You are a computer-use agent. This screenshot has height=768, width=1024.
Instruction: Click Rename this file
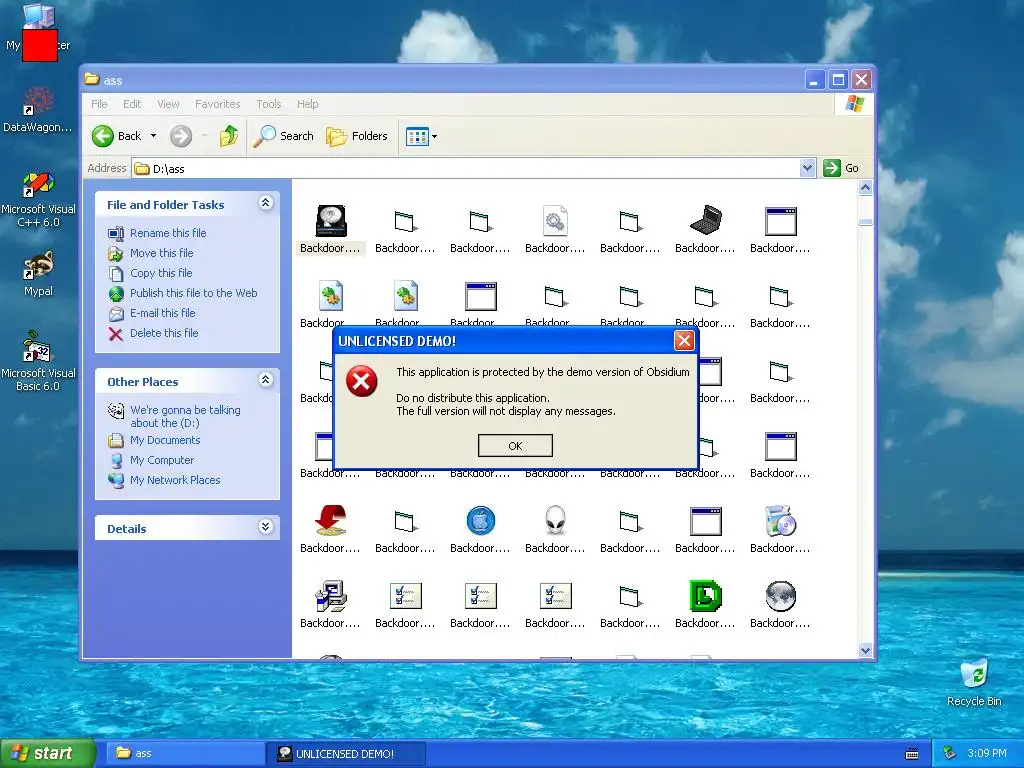pos(168,233)
